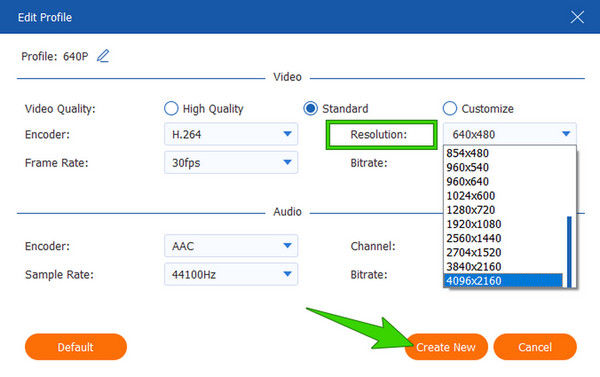Select highlighted 4096x2160 resolution

click(503, 281)
